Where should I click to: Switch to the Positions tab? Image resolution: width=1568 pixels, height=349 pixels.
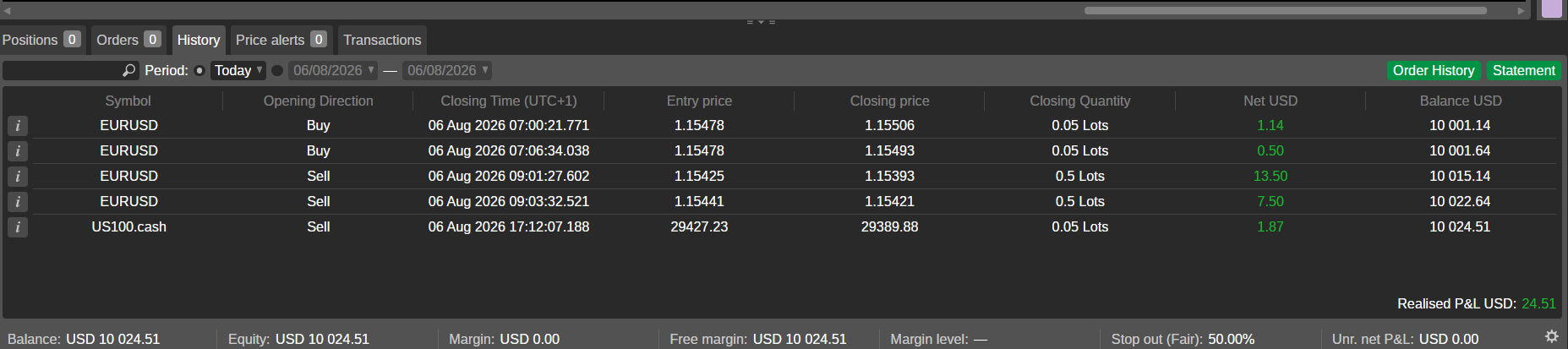(41, 40)
